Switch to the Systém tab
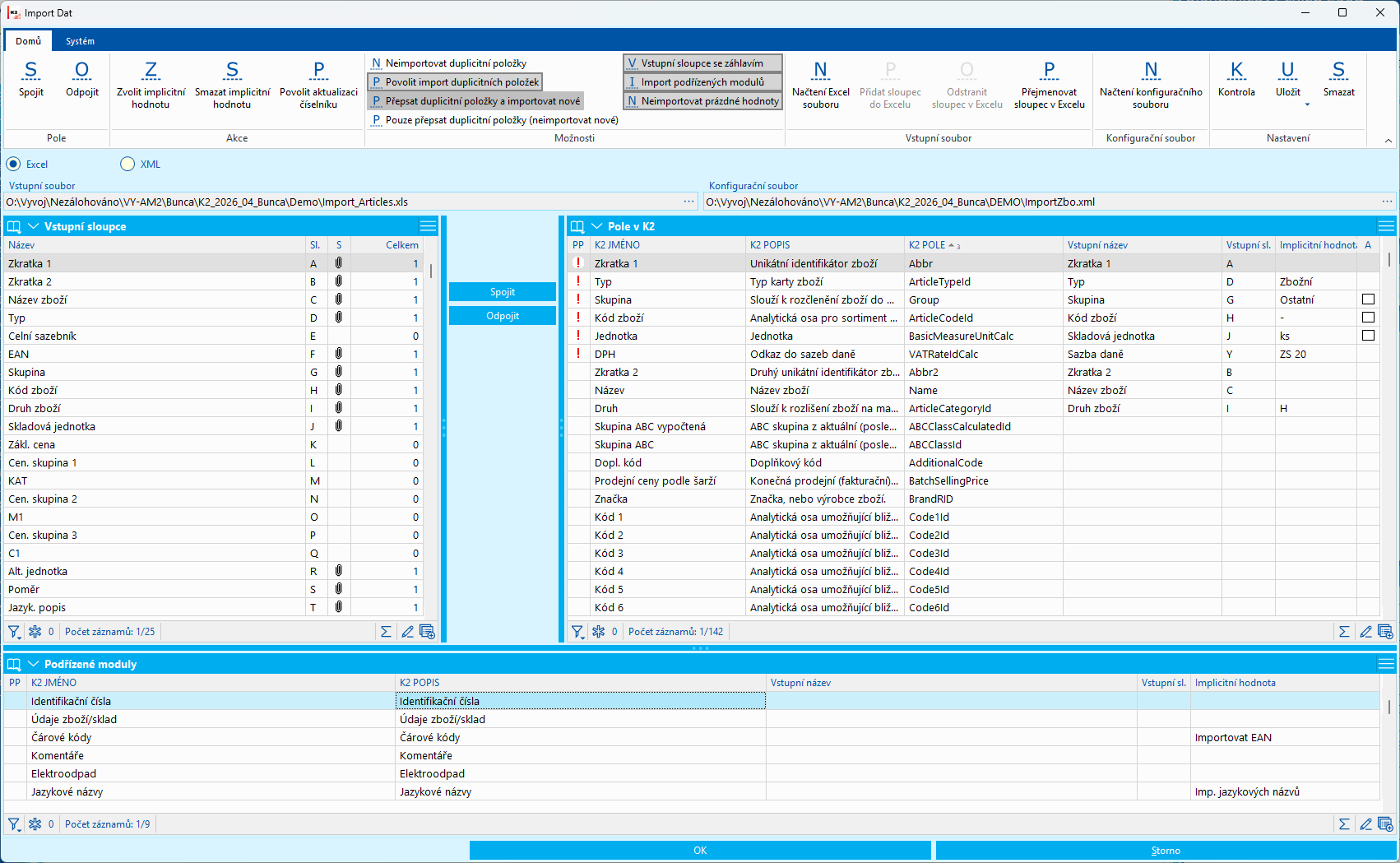This screenshot has height=863, width=1400. tap(80, 41)
